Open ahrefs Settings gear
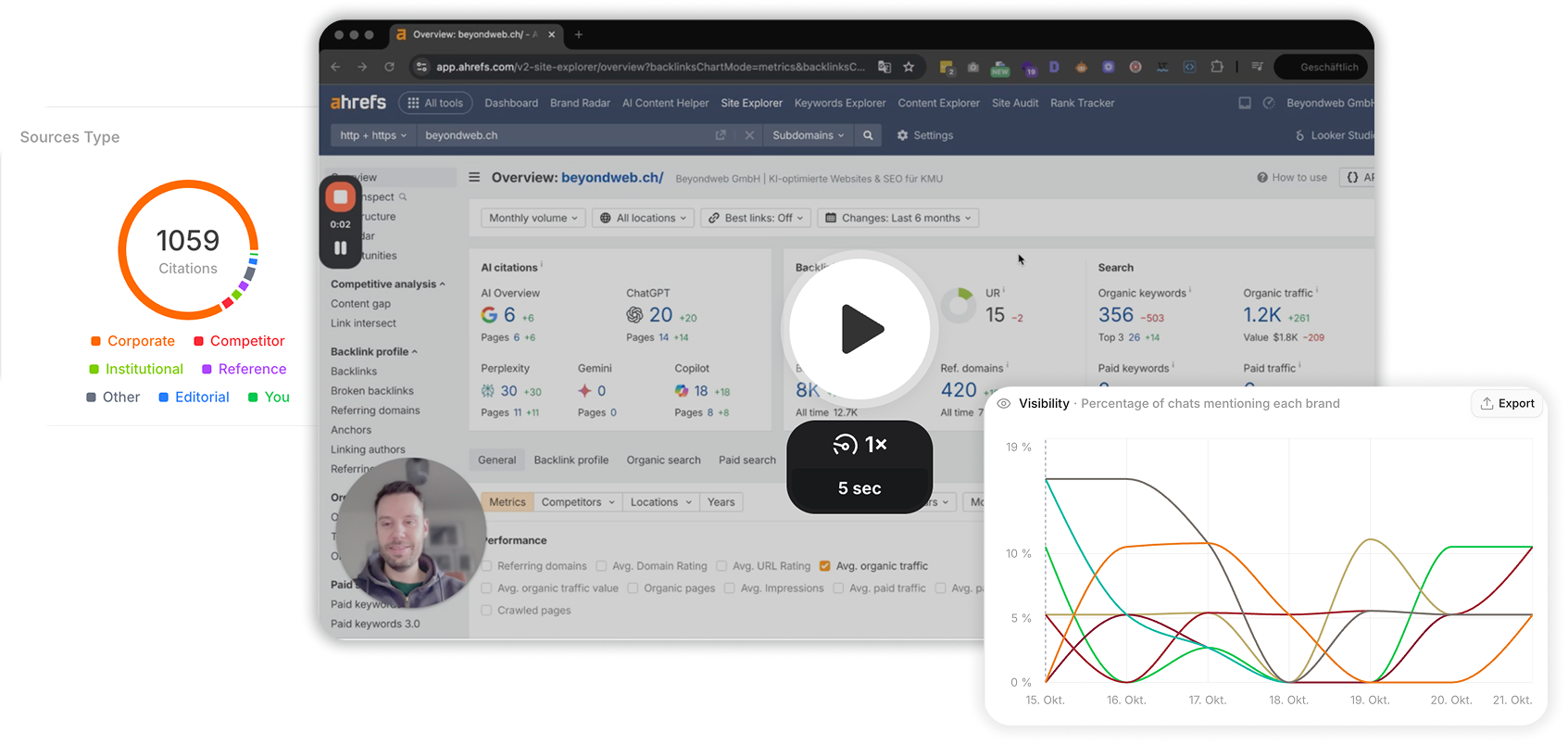This screenshot has width=1568, height=745. click(x=902, y=135)
